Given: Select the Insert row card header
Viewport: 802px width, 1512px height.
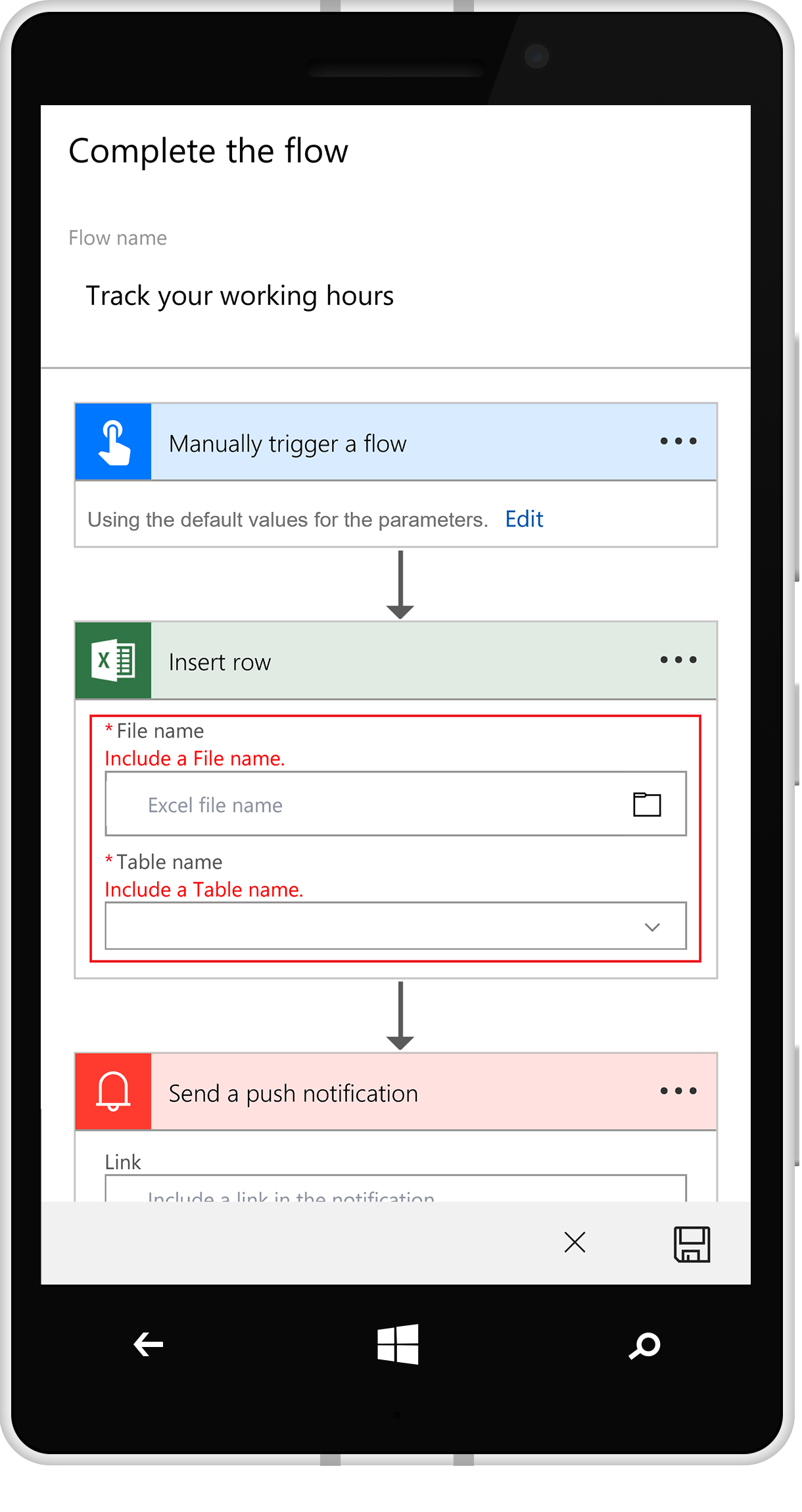Looking at the screenshot, I should click(396, 660).
